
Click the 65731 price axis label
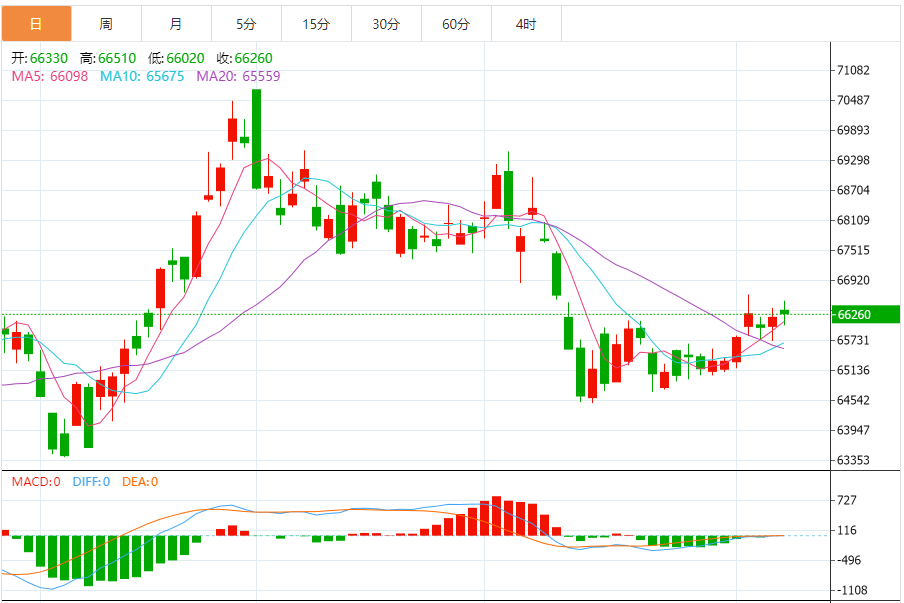point(853,340)
